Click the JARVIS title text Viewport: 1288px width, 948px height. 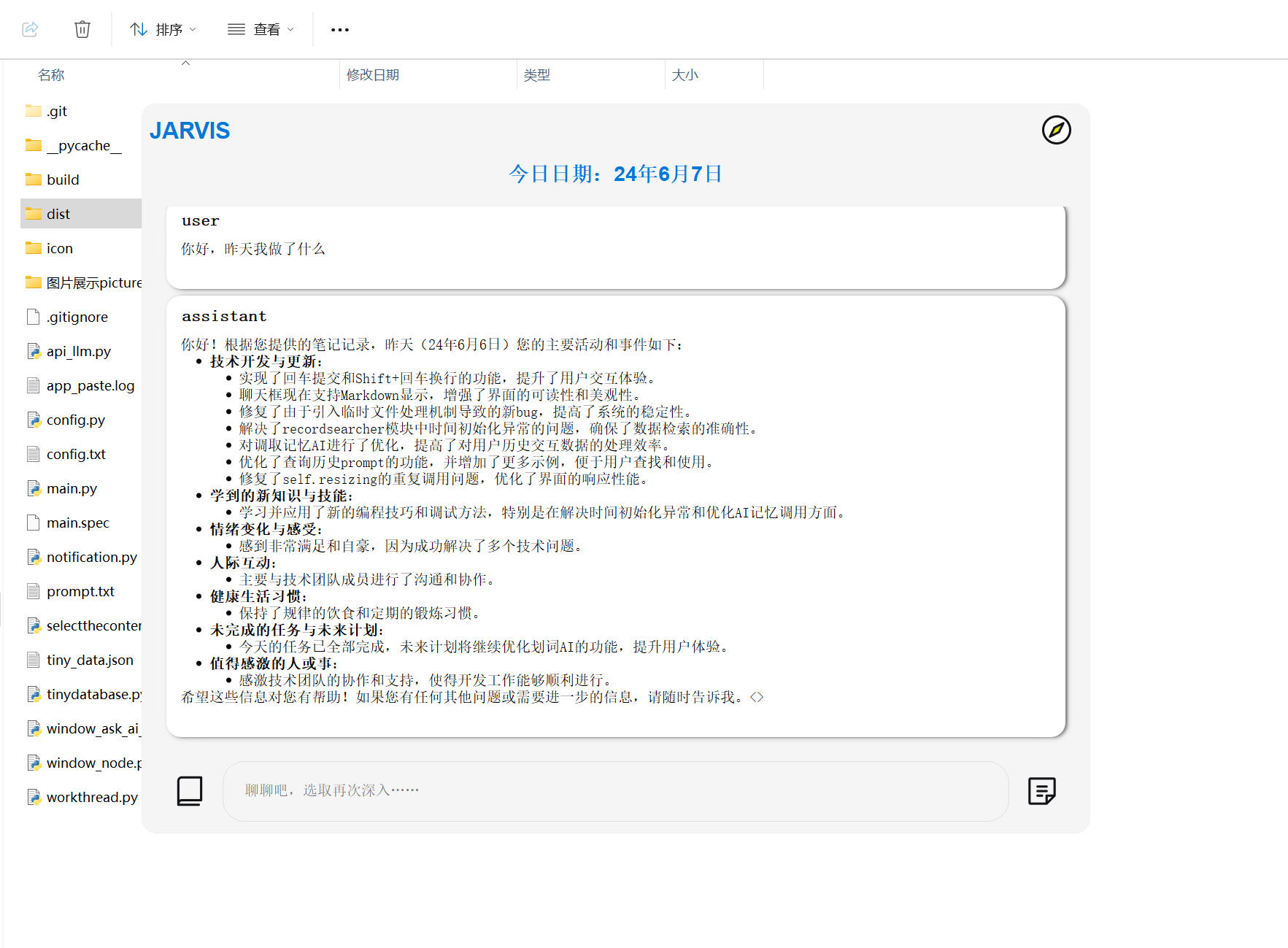coord(190,131)
